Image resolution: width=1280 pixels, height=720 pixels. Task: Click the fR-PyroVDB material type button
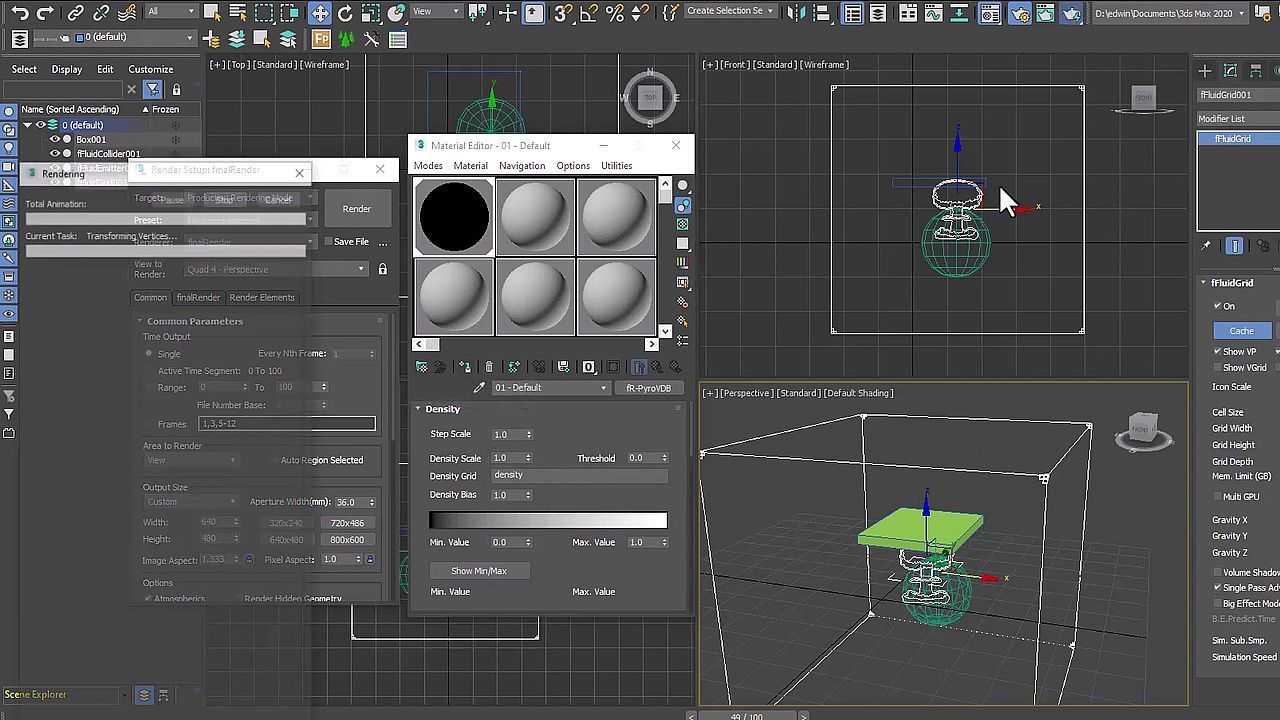point(649,388)
